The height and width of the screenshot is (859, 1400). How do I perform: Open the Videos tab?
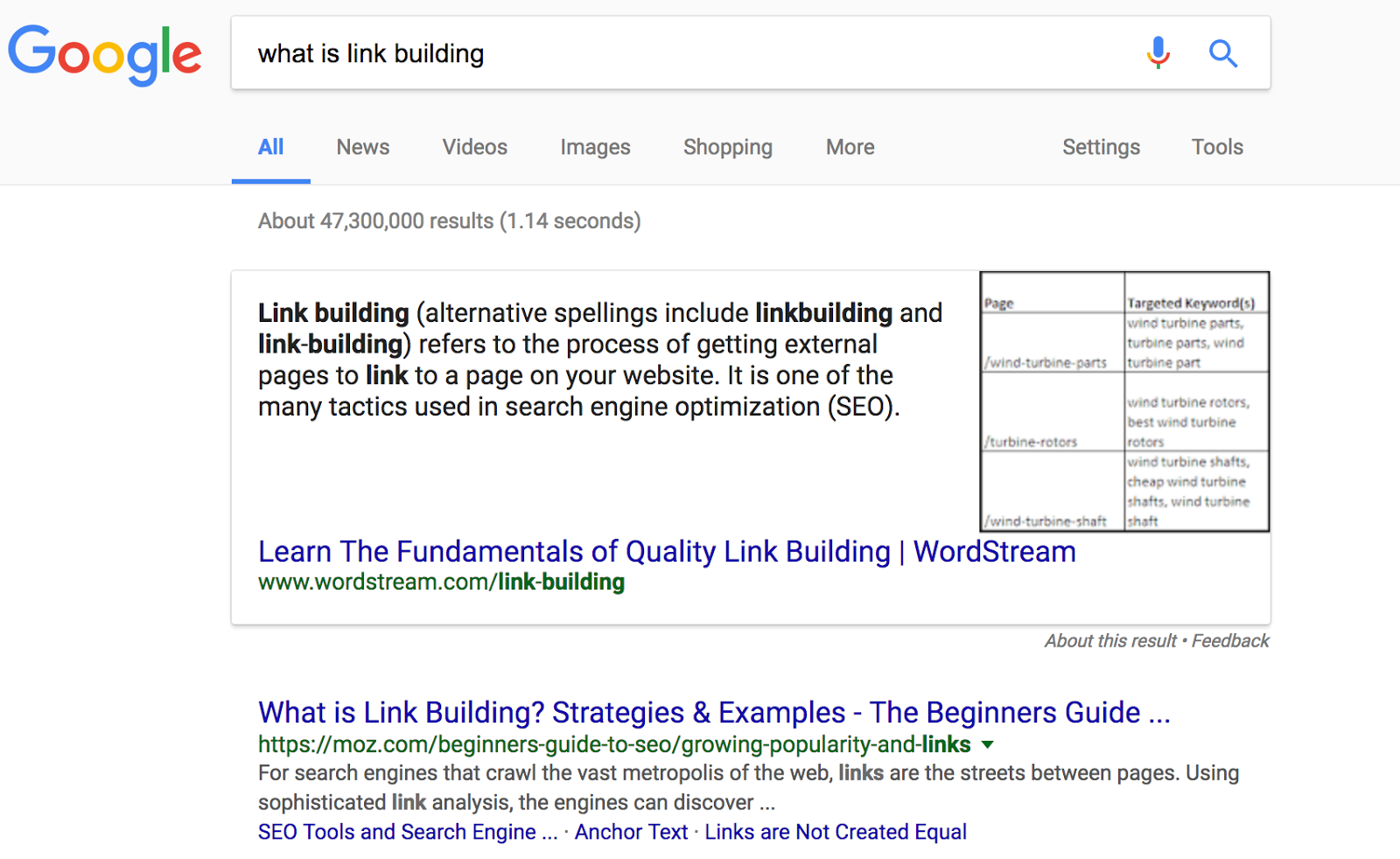click(474, 147)
